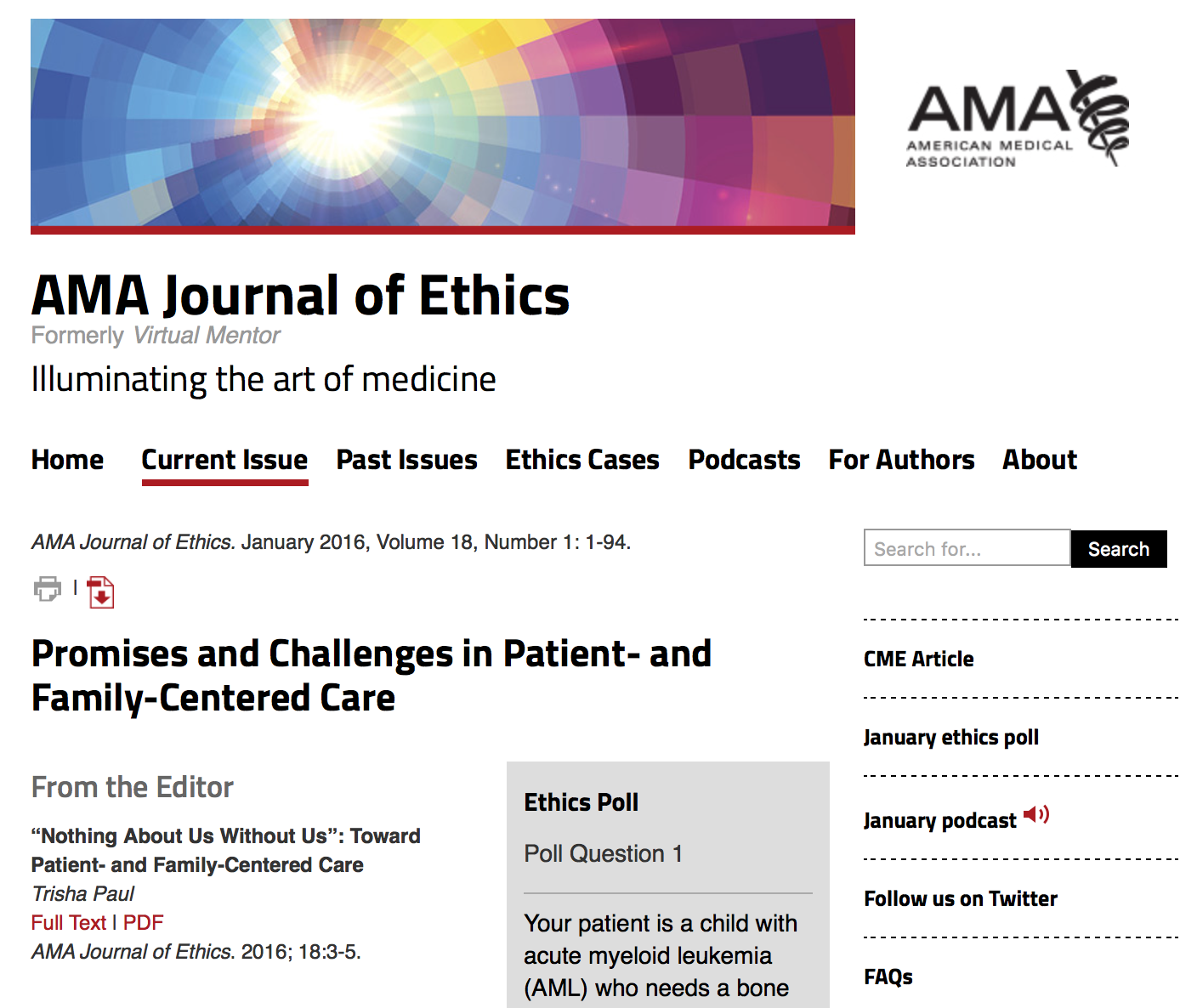Screen dimensions: 1180x1008
Task: Open Past Issues in navigation
Action: click(x=406, y=460)
